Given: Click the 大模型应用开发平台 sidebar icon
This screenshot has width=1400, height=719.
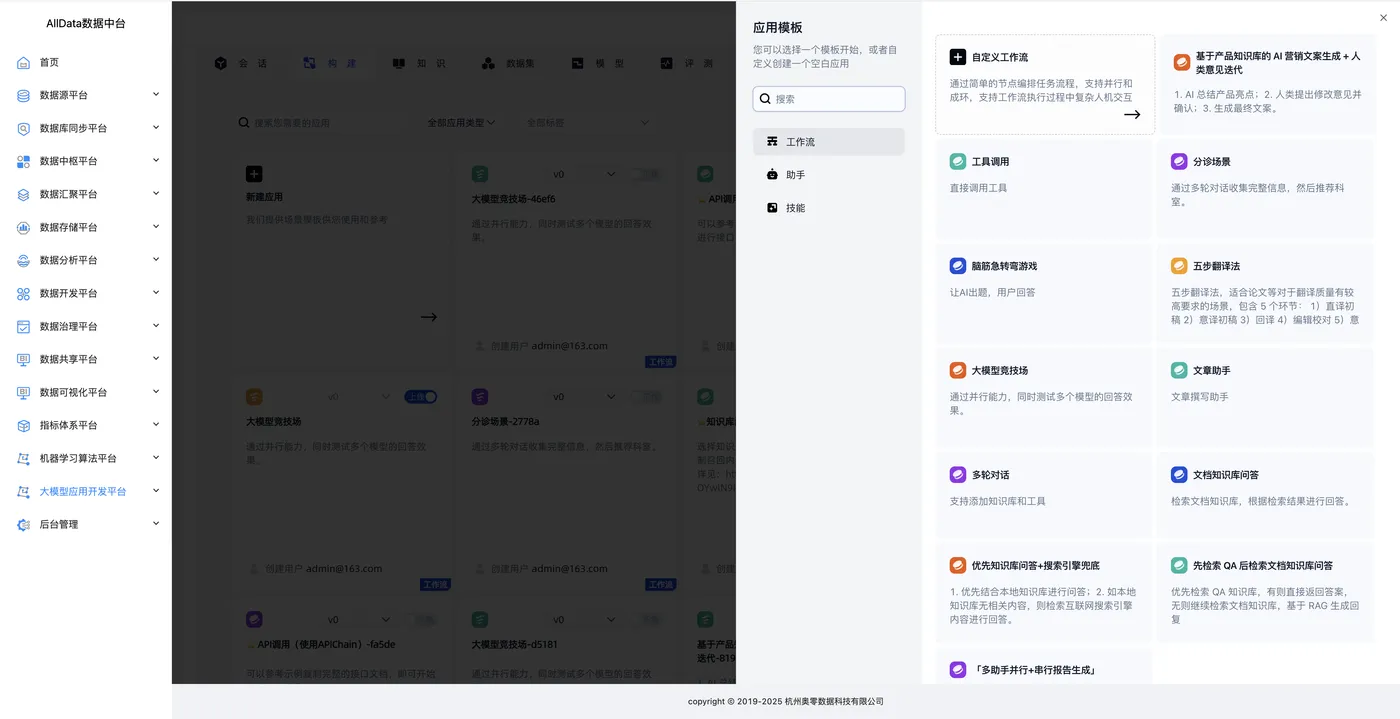Looking at the screenshot, I should point(23,491).
